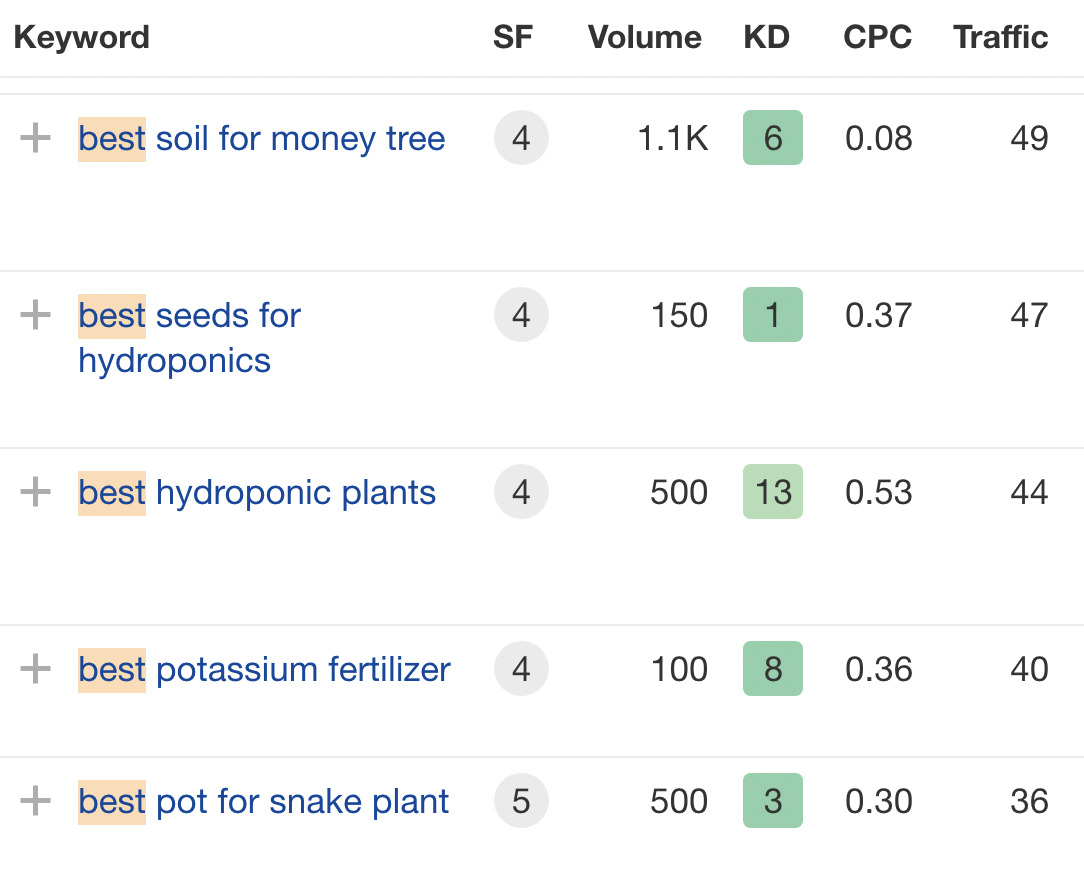The image size is (1084, 874).
Task: Expand the 'best hydroponic plants' keyword row
Action: click(x=36, y=492)
